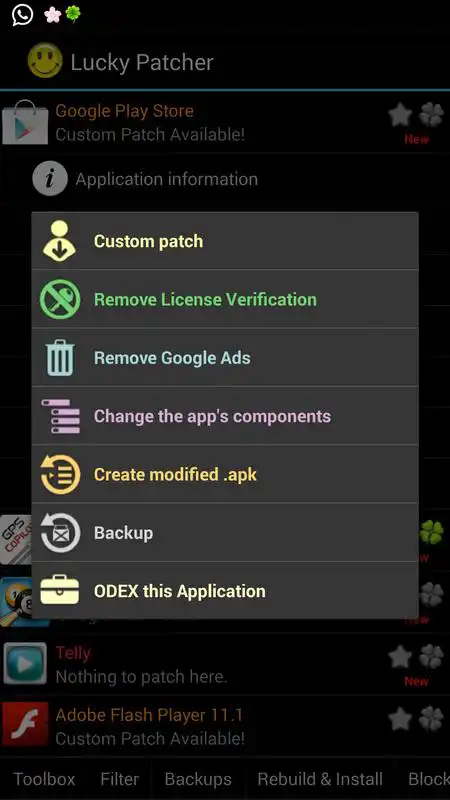Tap the Backup circular arrow icon
This screenshot has height=800, width=450.
tap(60, 533)
